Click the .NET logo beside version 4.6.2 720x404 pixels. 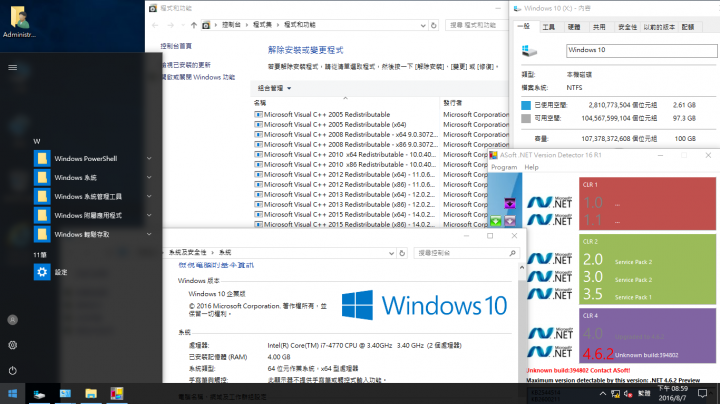coord(550,351)
